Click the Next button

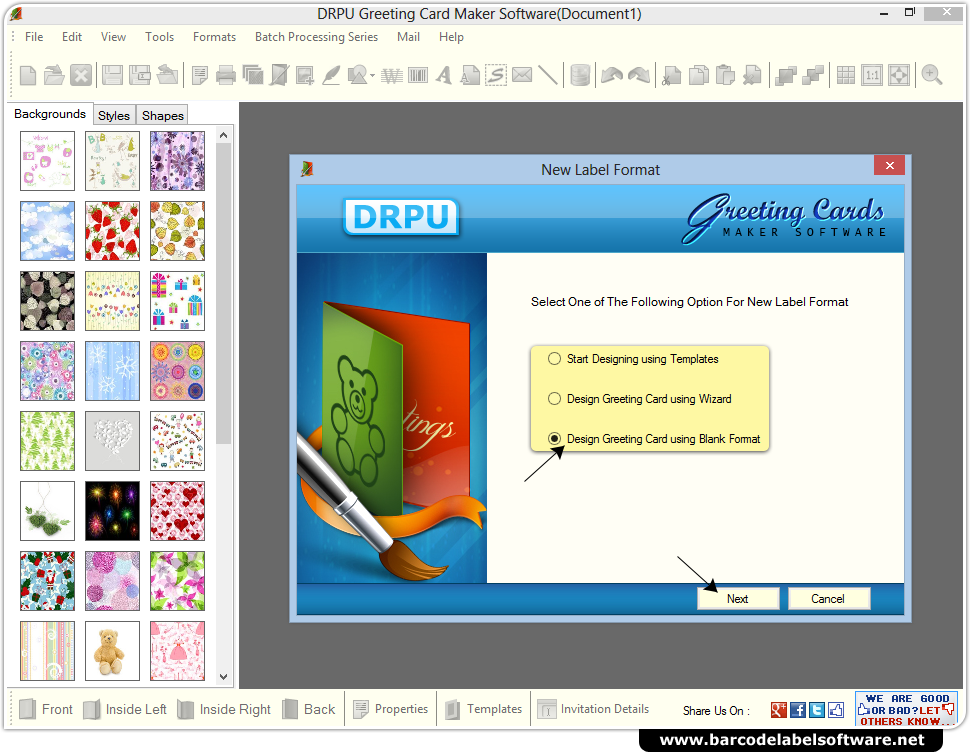[737, 599]
